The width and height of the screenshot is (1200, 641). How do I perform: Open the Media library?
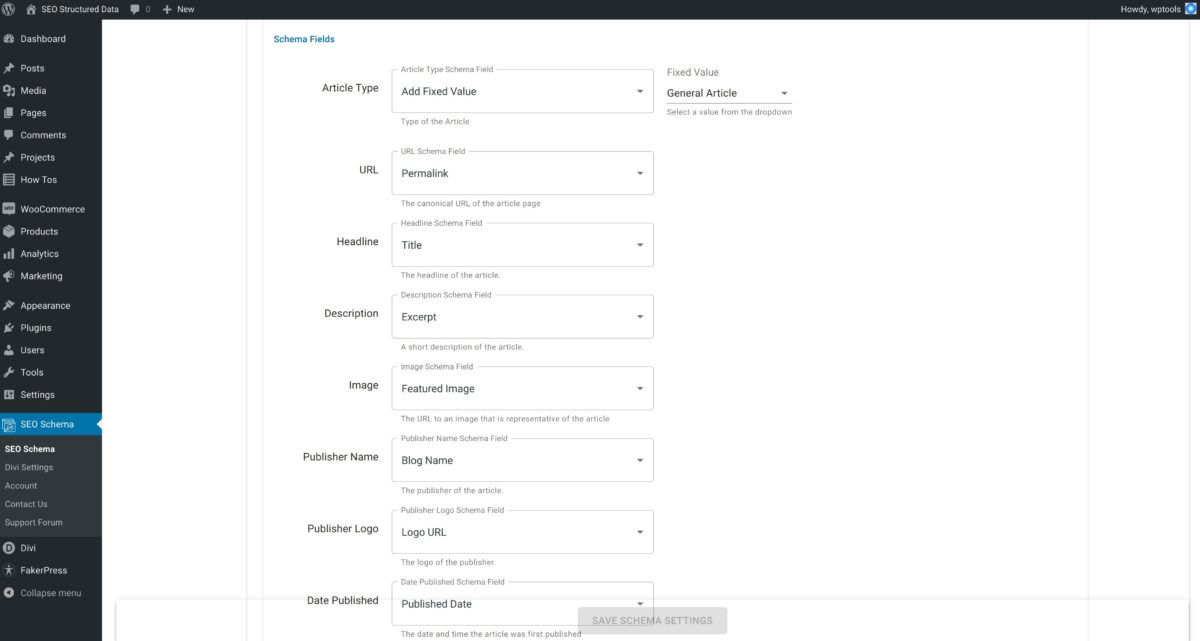[x=35, y=90]
